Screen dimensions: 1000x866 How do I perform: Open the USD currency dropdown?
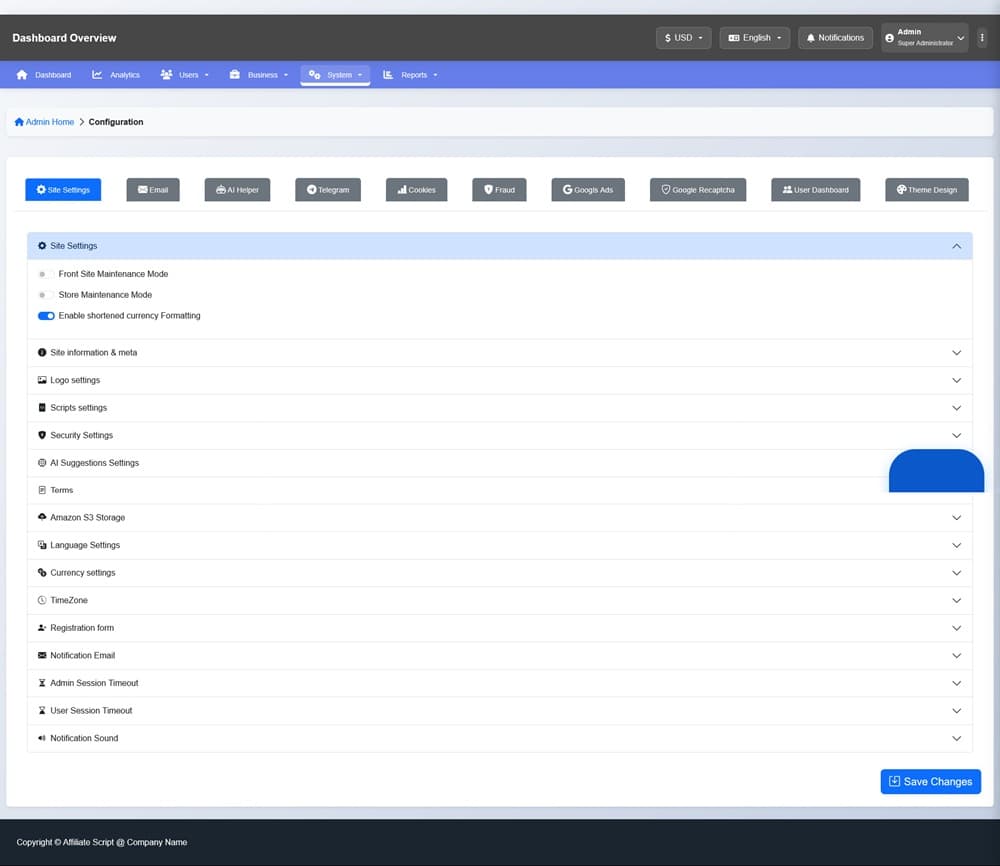(684, 38)
